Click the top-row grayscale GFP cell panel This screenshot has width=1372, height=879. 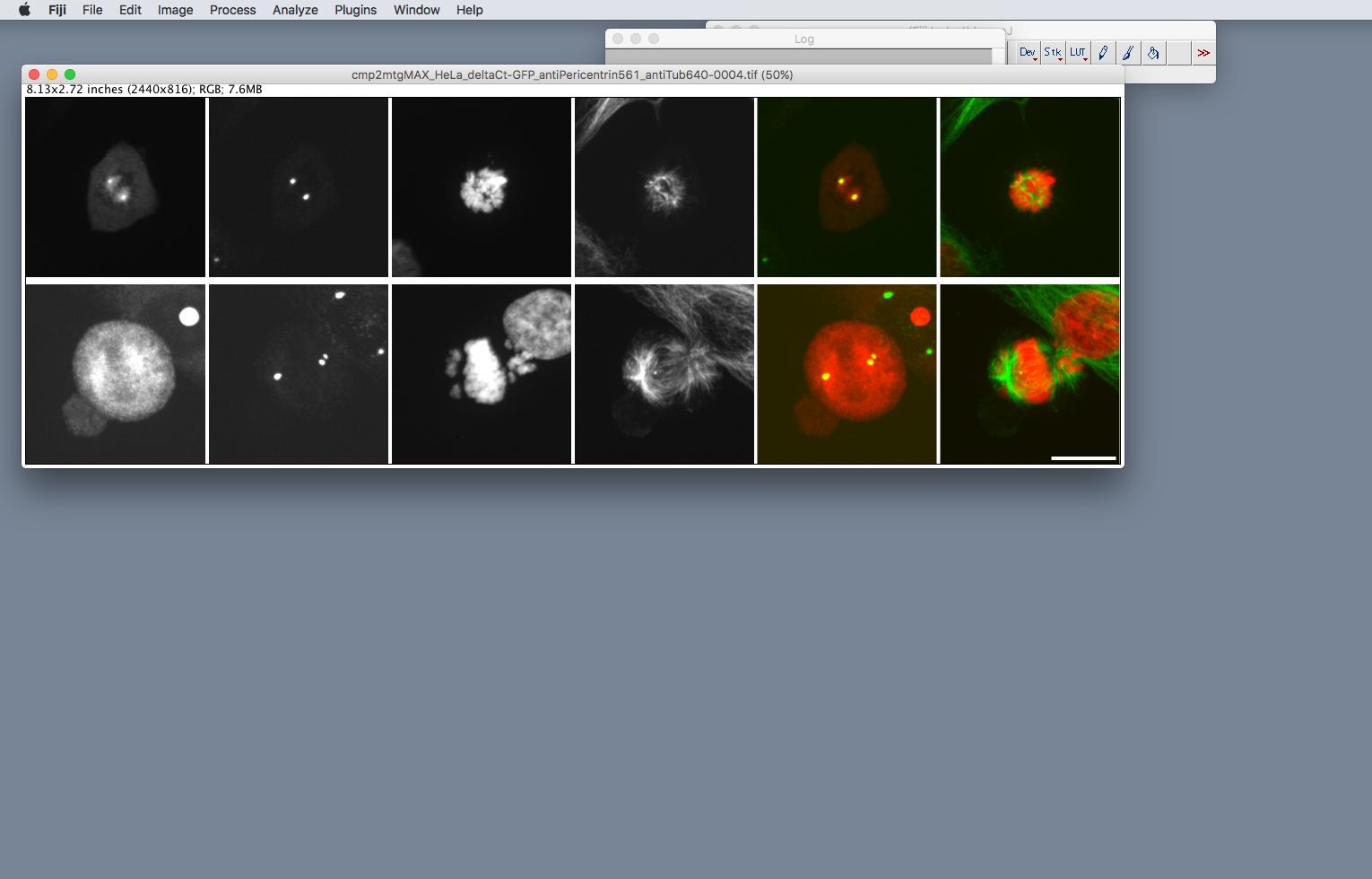click(x=116, y=187)
